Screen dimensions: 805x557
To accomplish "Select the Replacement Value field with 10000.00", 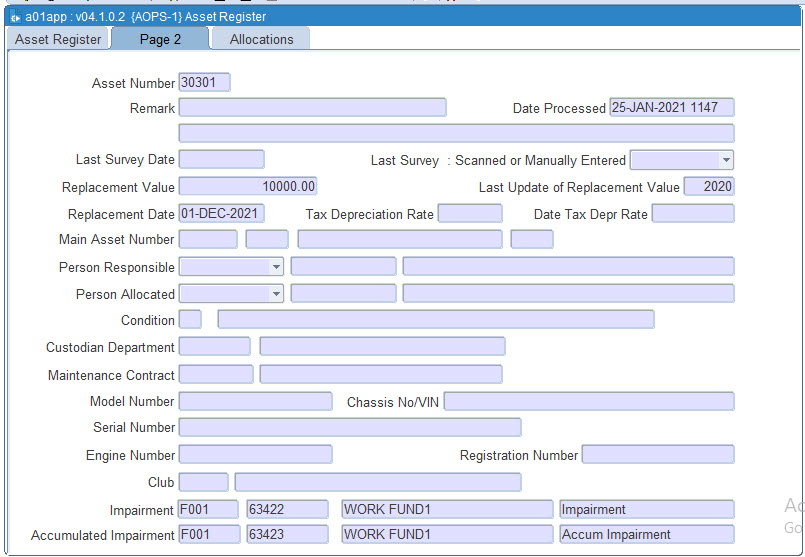I will click(x=247, y=187).
